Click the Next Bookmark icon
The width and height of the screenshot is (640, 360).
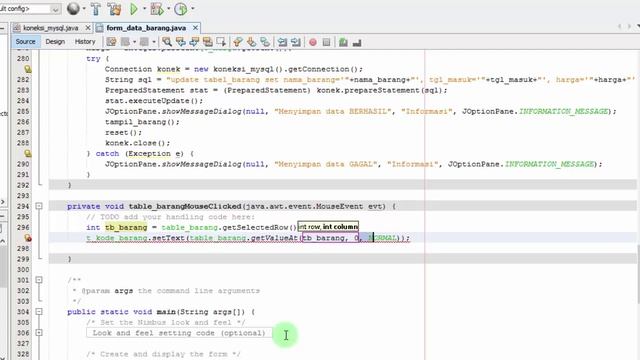point(251,42)
